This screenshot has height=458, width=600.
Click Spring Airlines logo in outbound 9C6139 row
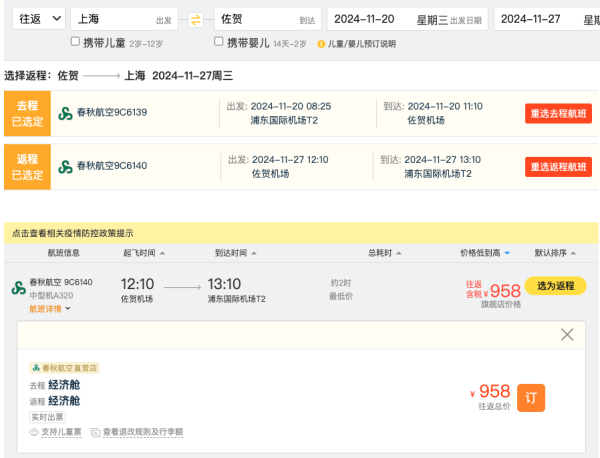65,113
